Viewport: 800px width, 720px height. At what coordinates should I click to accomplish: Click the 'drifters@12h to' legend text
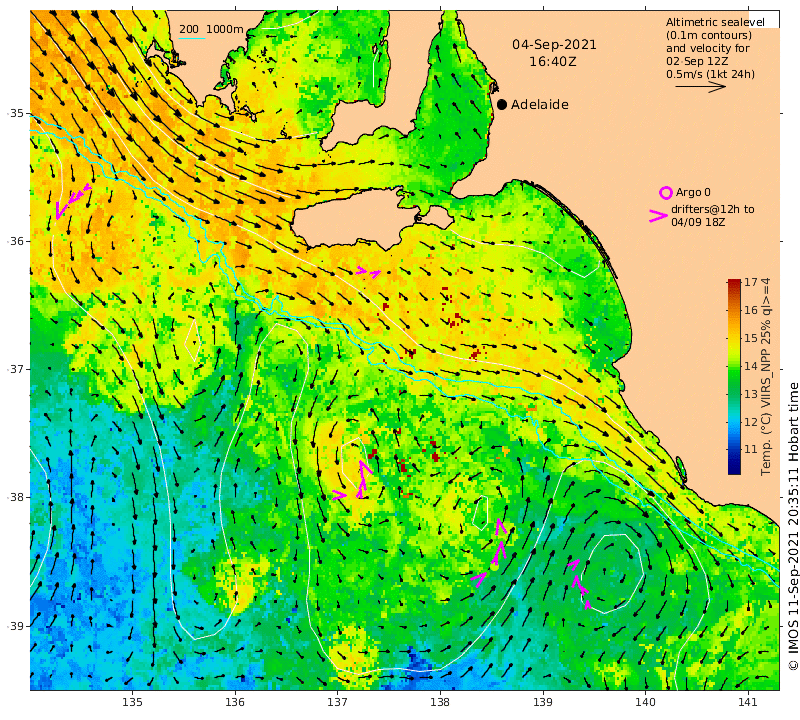712,209
